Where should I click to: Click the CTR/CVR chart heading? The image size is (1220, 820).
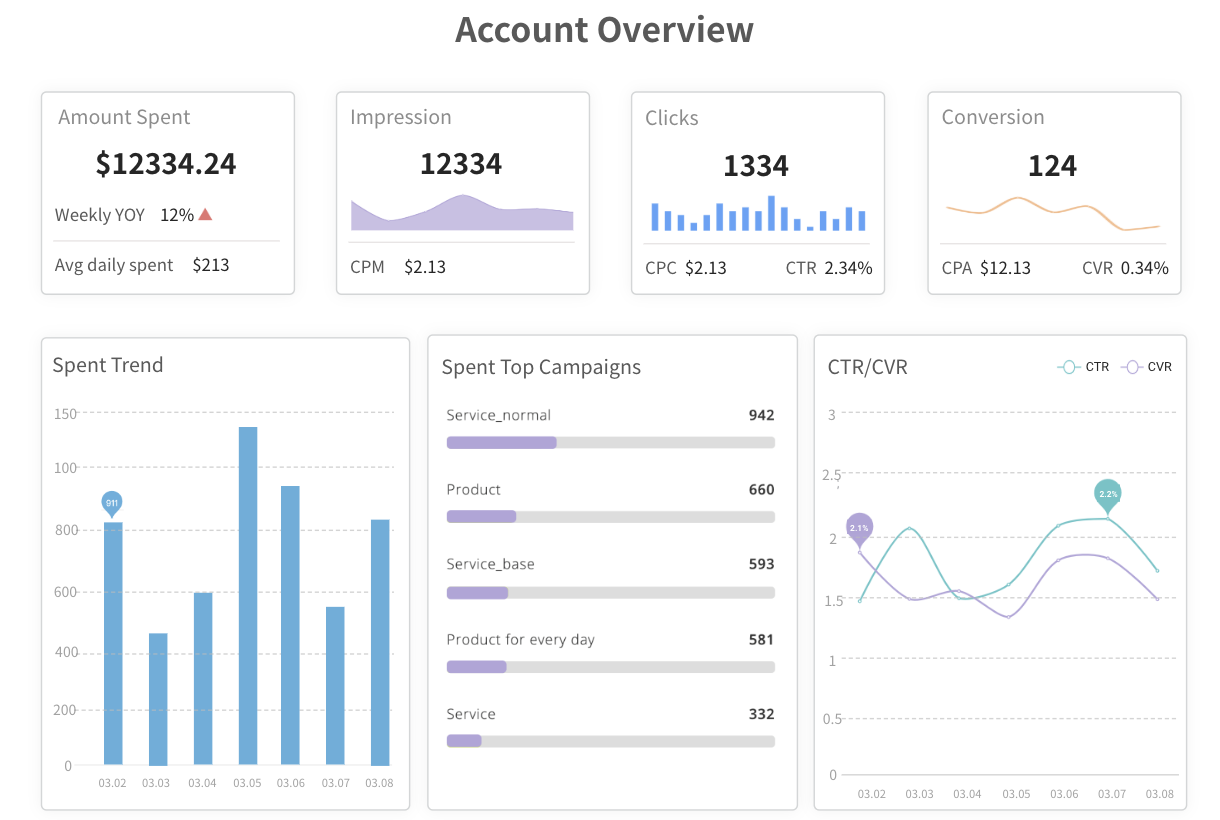click(867, 367)
